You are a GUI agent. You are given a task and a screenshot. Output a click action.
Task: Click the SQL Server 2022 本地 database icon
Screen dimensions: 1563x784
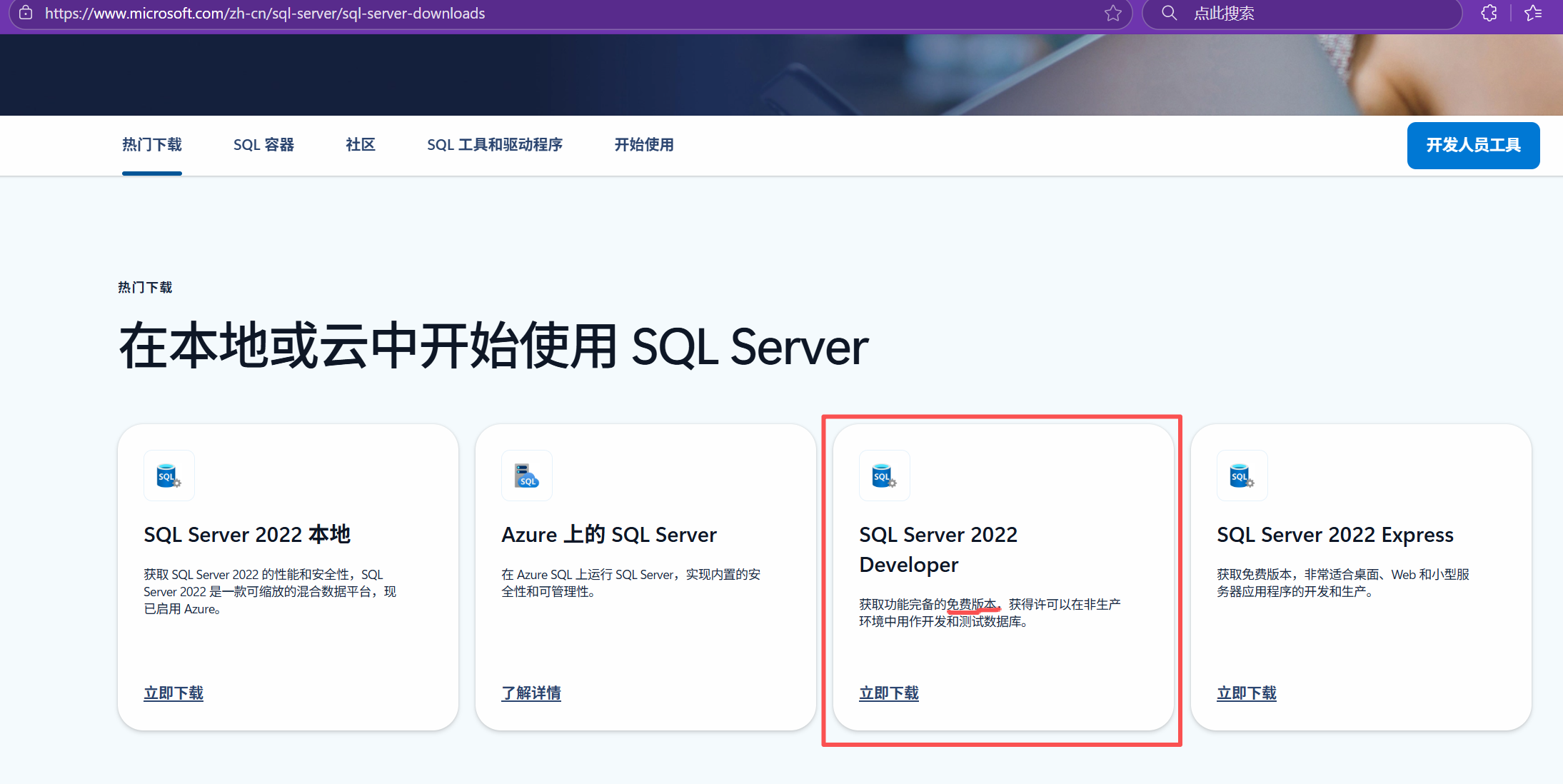tap(169, 476)
